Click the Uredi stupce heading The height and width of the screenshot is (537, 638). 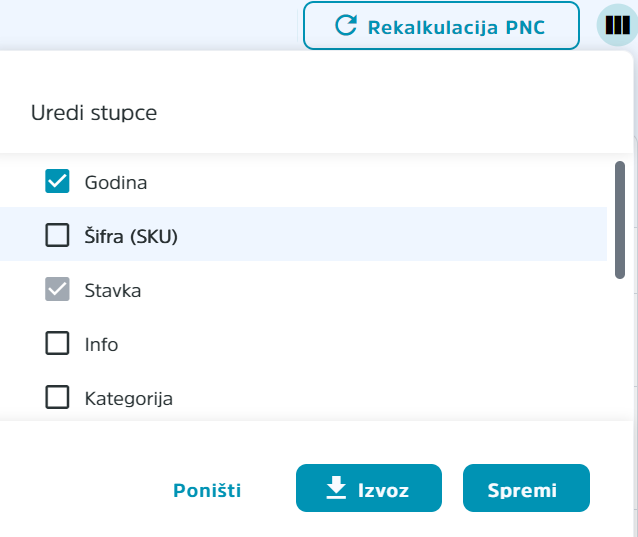[x=94, y=113]
